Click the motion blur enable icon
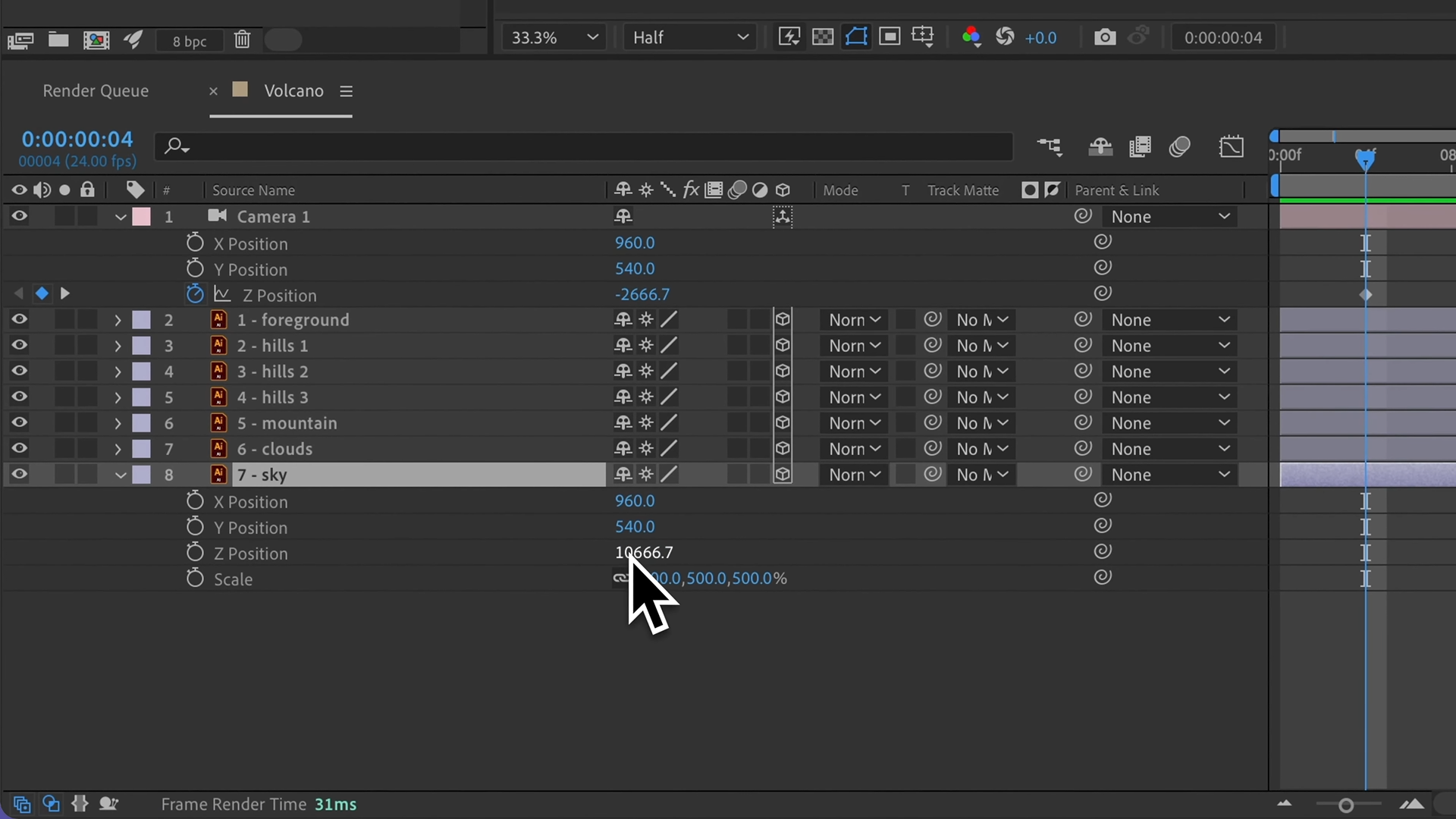Viewport: 1456px width, 819px height. [1179, 146]
